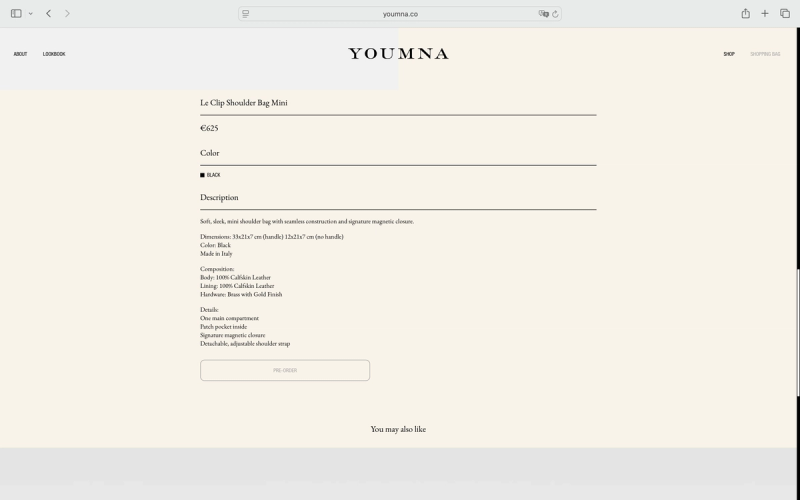Reload the page with the refresh icon
The height and width of the screenshot is (500, 800).
pyautogui.click(x=555, y=14)
